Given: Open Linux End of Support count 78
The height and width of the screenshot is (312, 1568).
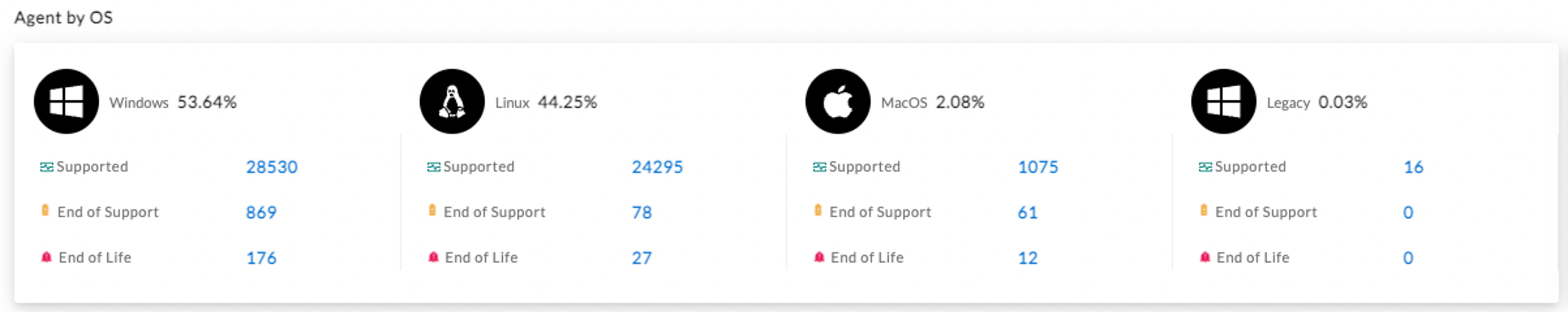Looking at the screenshot, I should pyautogui.click(x=642, y=212).
